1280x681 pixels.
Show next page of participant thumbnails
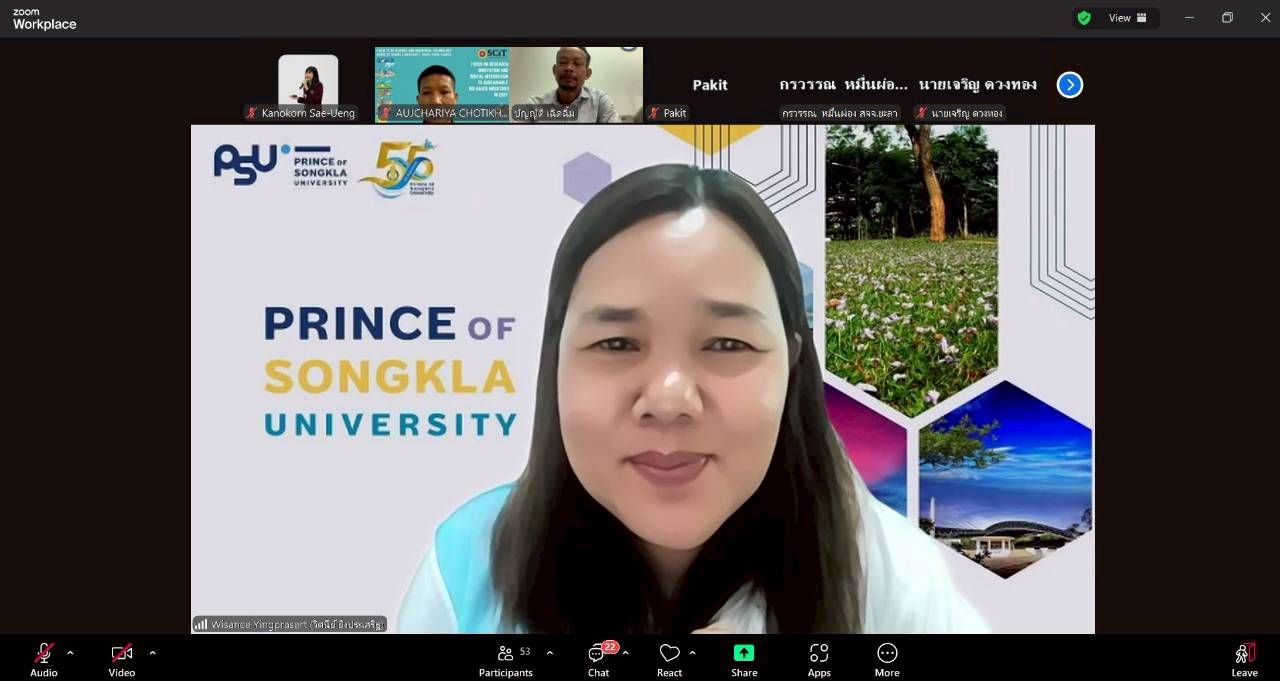pos(1070,85)
